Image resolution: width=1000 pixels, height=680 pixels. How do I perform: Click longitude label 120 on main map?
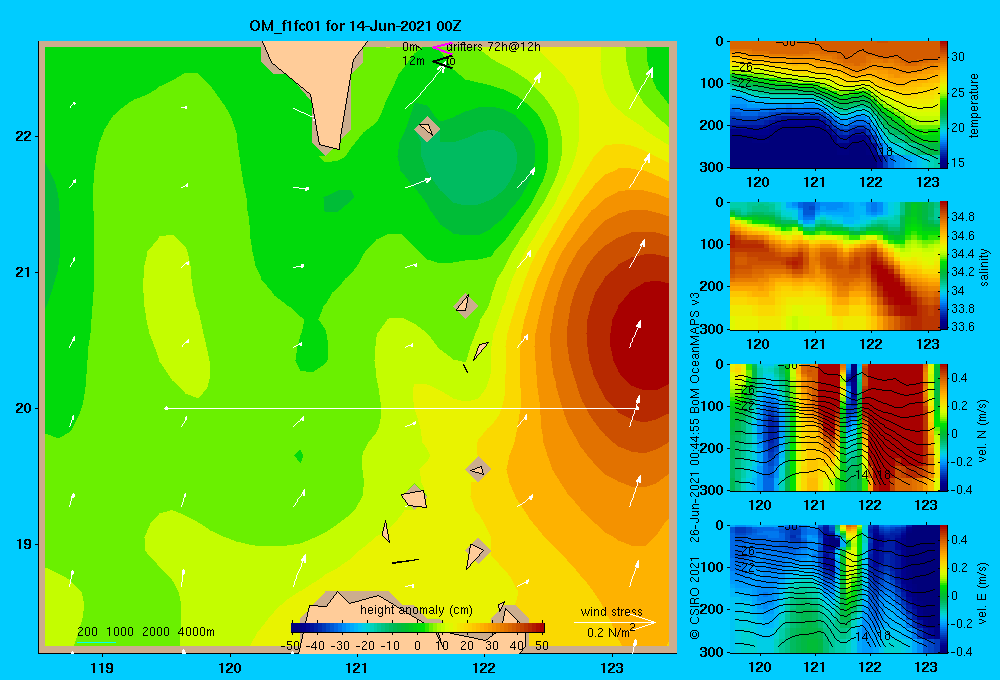pos(230,668)
